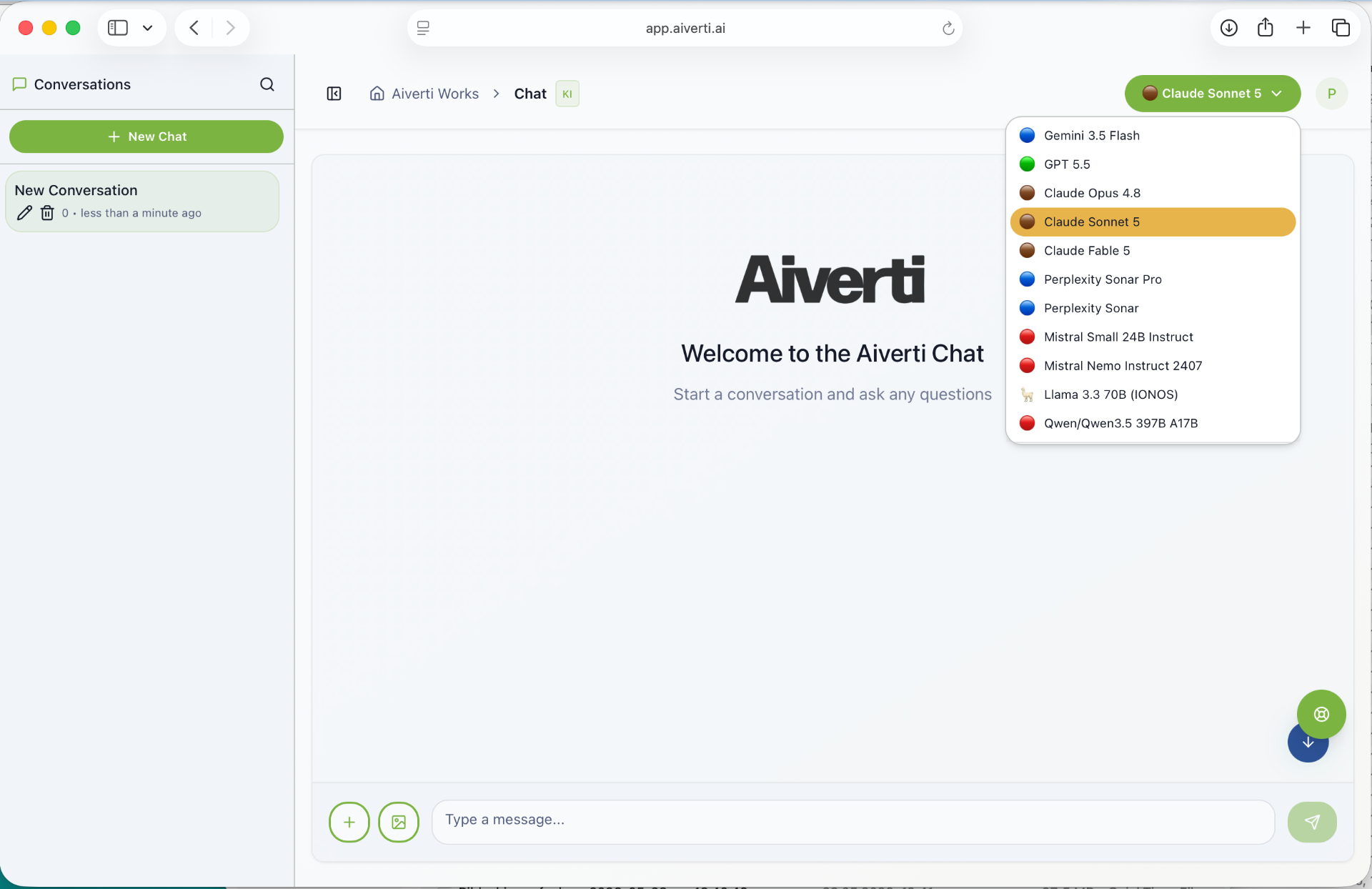Open Claude Sonnet 5 model dropdown

pos(1212,94)
